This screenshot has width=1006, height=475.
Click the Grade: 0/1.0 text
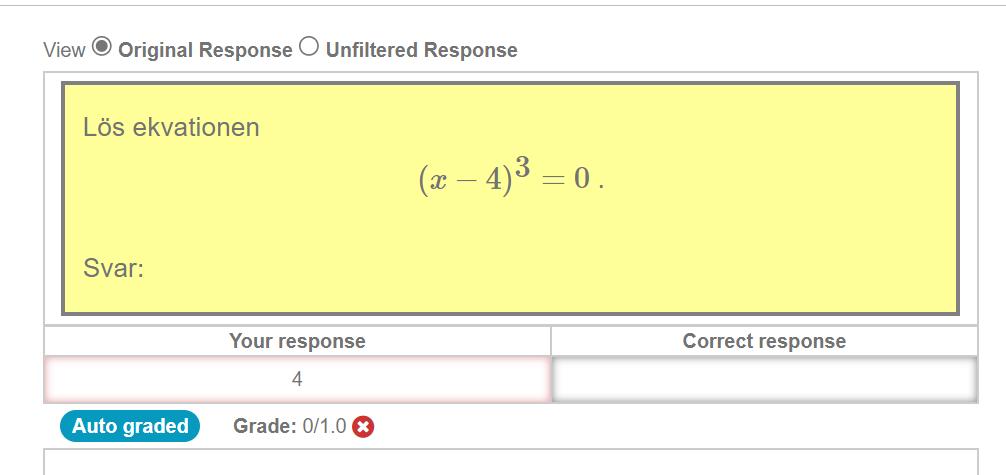(x=289, y=427)
